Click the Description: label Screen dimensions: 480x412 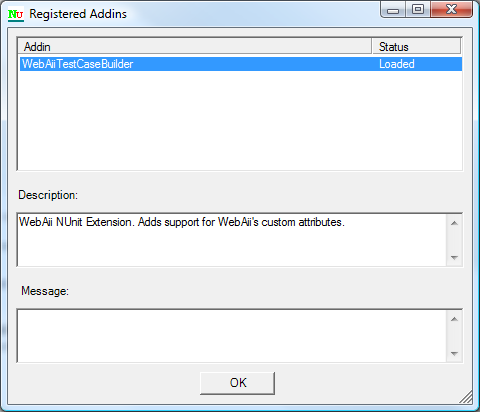tap(48, 195)
